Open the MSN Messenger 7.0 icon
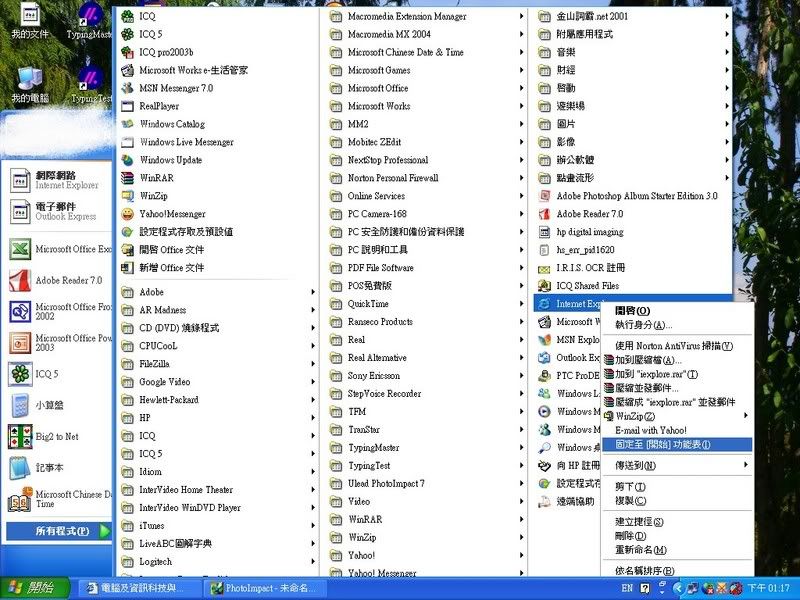The height and width of the screenshot is (600, 800). point(127,88)
